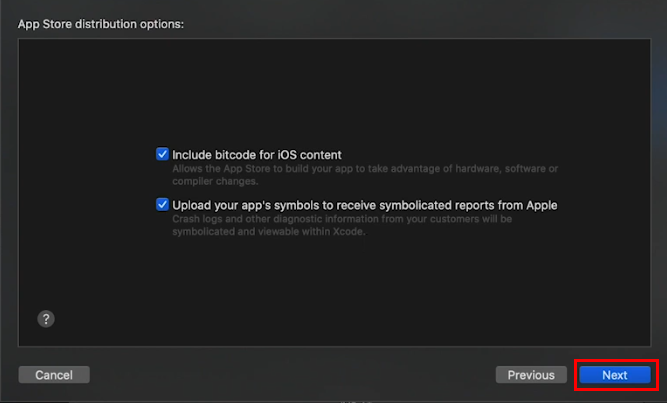
Task: Click "iOS content" in the bitcode label
Action: coord(309,155)
